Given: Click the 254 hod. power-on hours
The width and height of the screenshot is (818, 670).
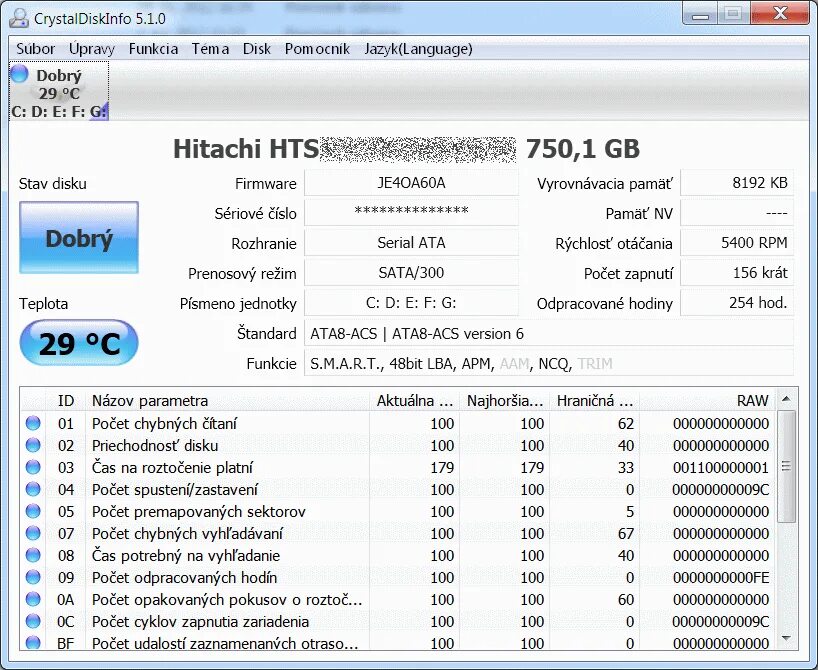Looking at the screenshot, I should (737, 303).
